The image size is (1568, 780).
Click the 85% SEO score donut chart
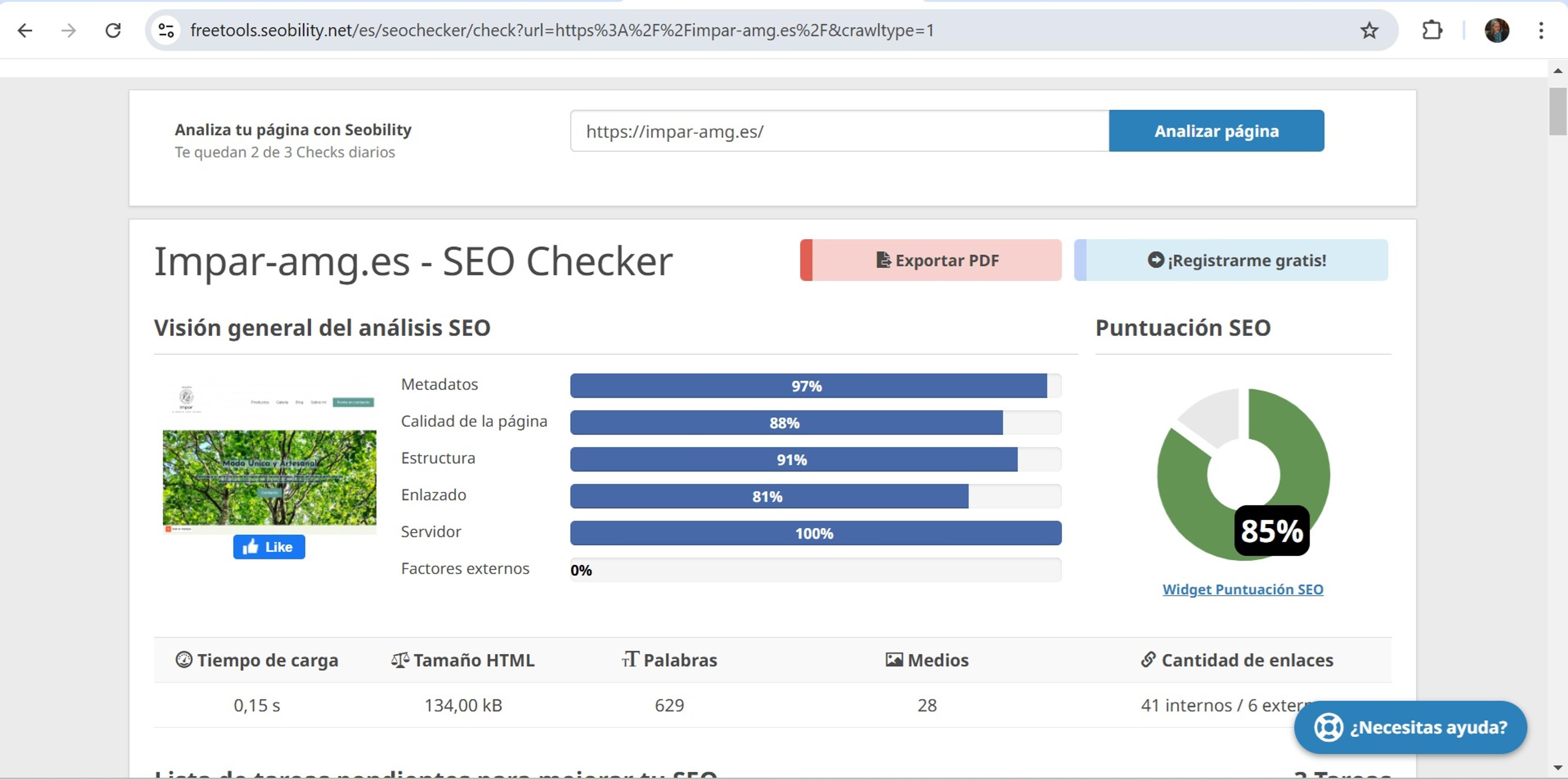point(1243,474)
